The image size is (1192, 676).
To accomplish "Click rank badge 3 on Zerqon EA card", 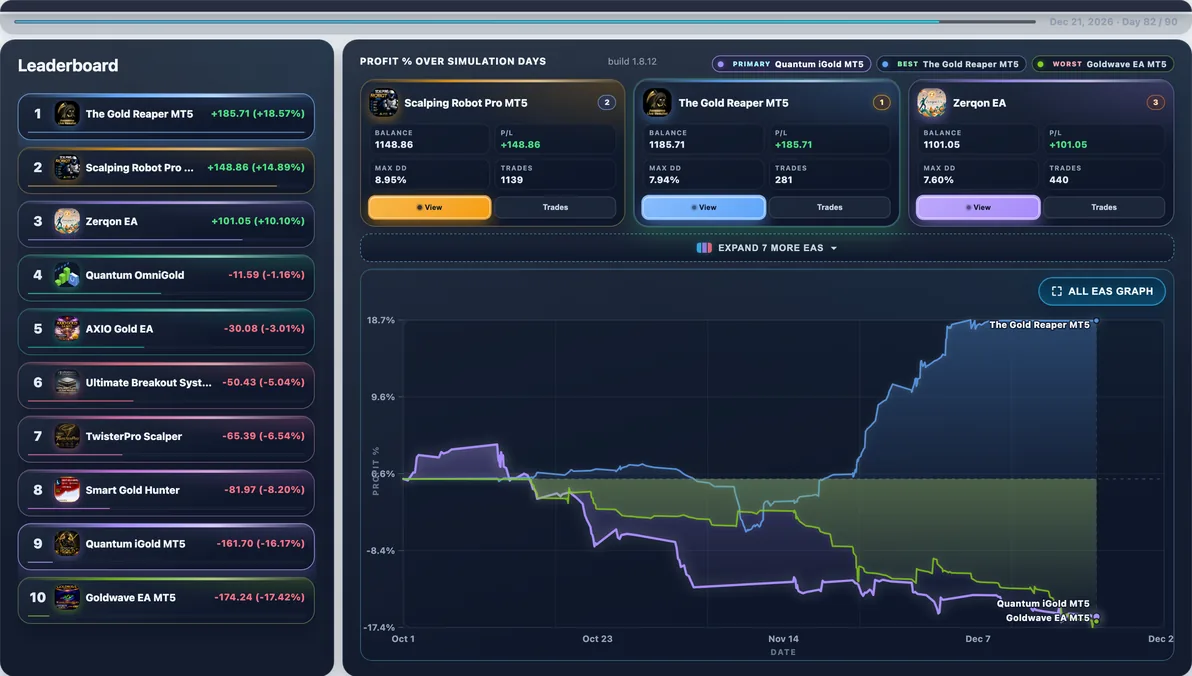I will 1156,102.
